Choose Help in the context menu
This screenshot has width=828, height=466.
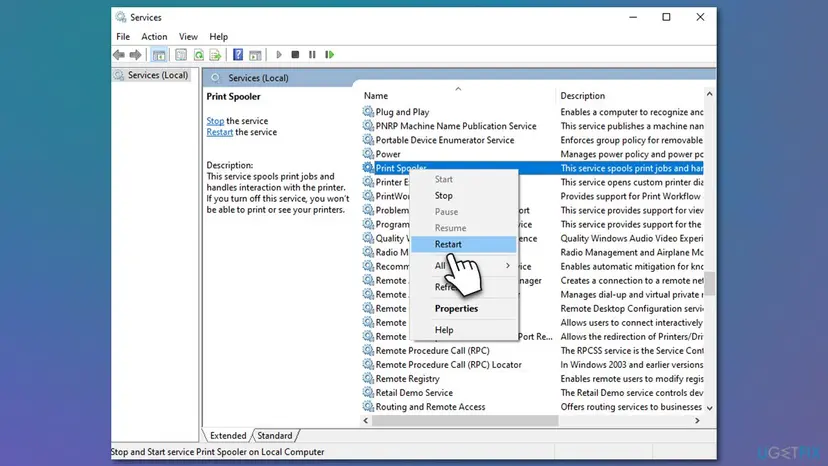point(464,330)
